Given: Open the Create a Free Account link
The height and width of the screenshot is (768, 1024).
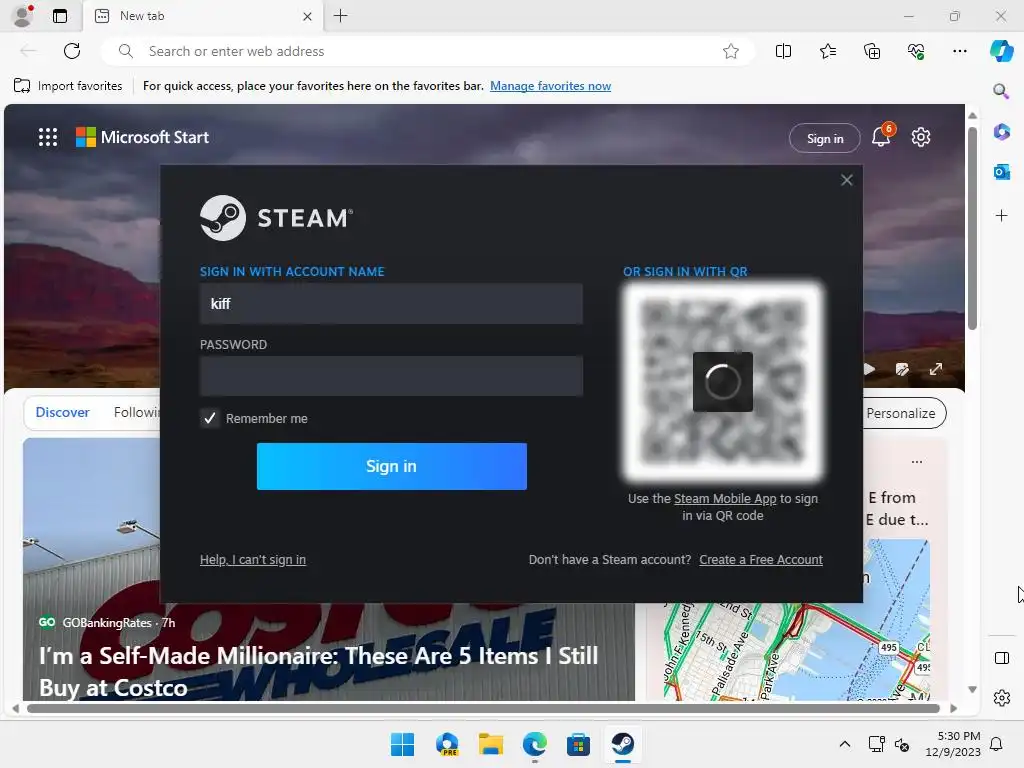Looking at the screenshot, I should pos(761,560).
